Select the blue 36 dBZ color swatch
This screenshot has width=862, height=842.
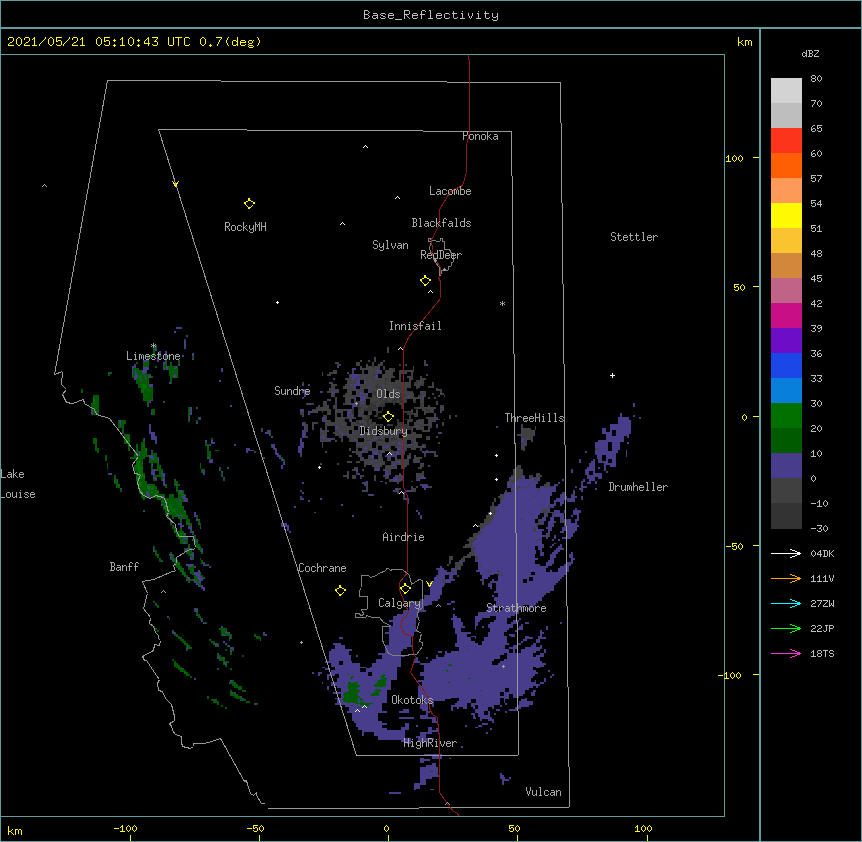click(786, 365)
